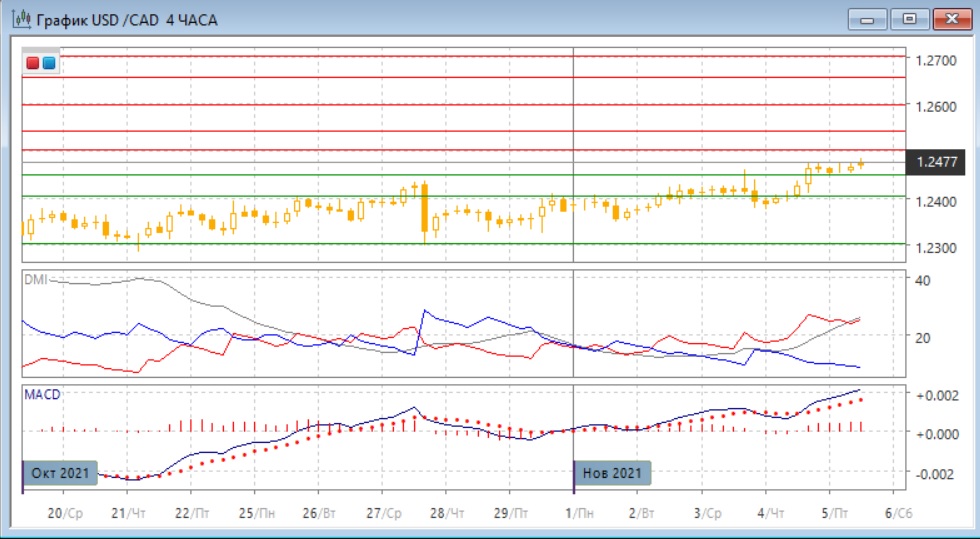Click the 28/Чт date on time axis
Image resolution: width=980 pixels, height=539 pixels.
coord(450,514)
